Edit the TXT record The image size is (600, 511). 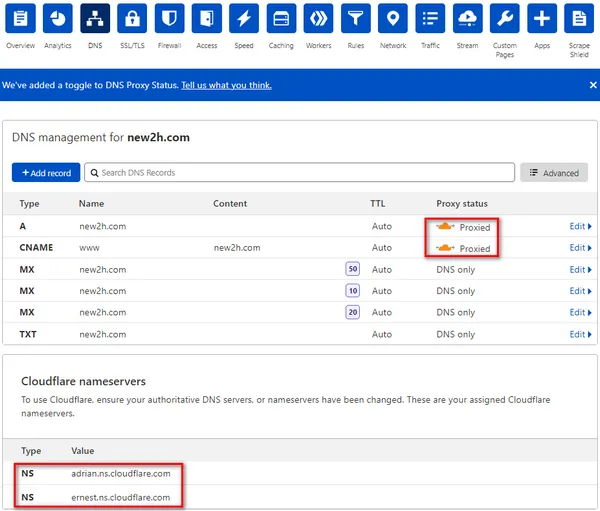580,334
